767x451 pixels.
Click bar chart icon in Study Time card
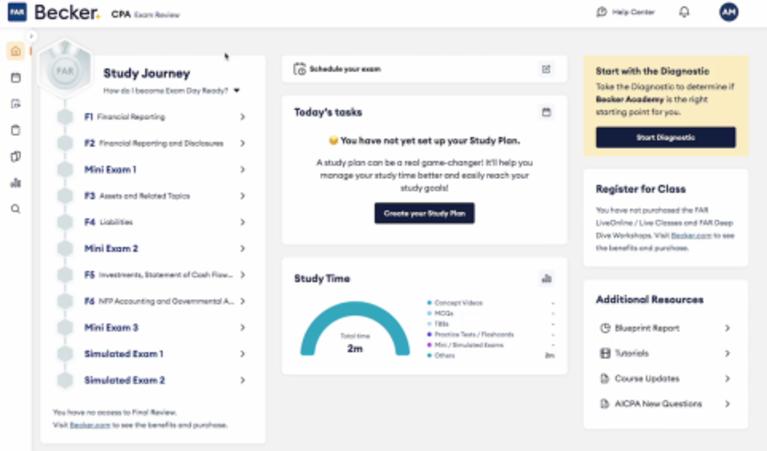pos(546,278)
